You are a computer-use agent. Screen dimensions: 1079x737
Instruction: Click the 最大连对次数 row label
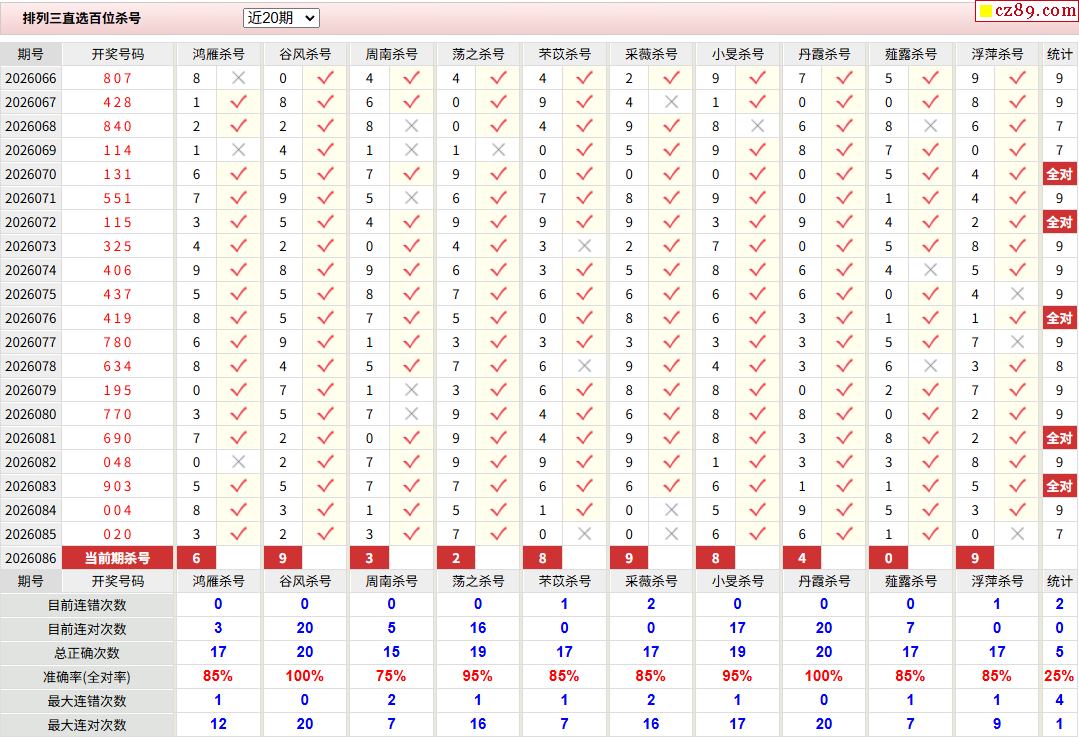pos(87,725)
